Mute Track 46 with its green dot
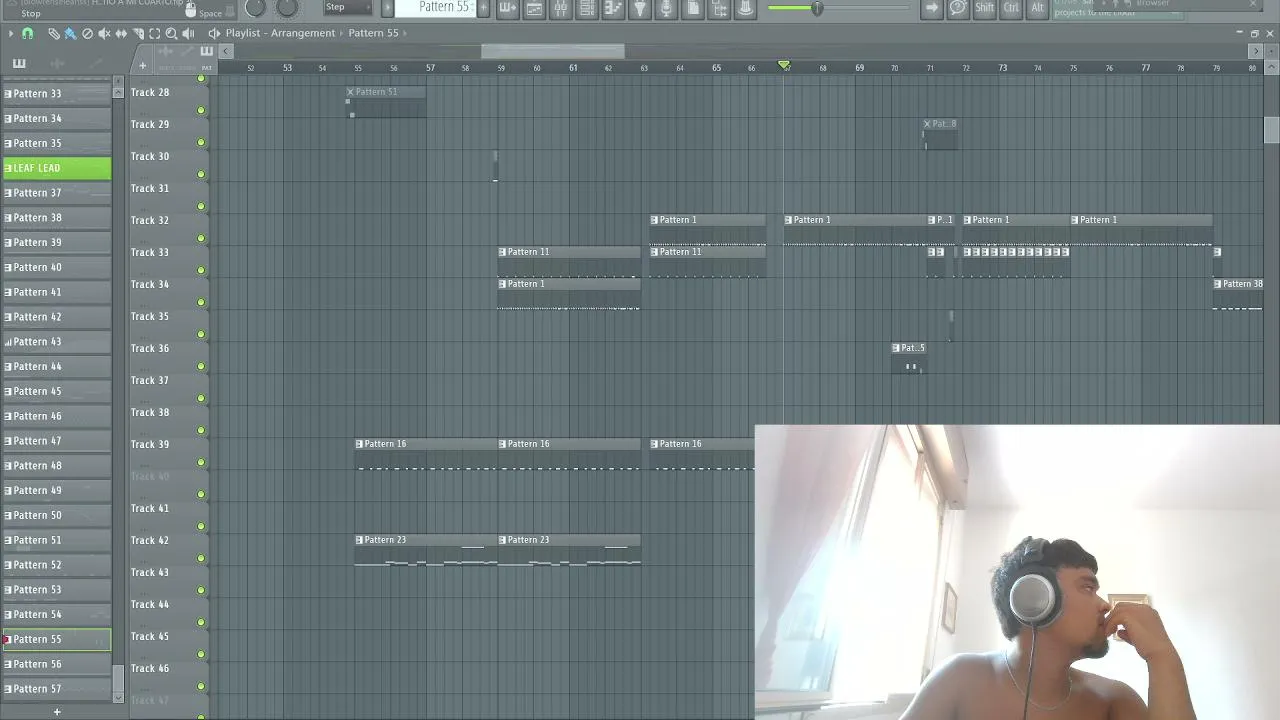This screenshot has width=1280, height=720. tap(201, 686)
